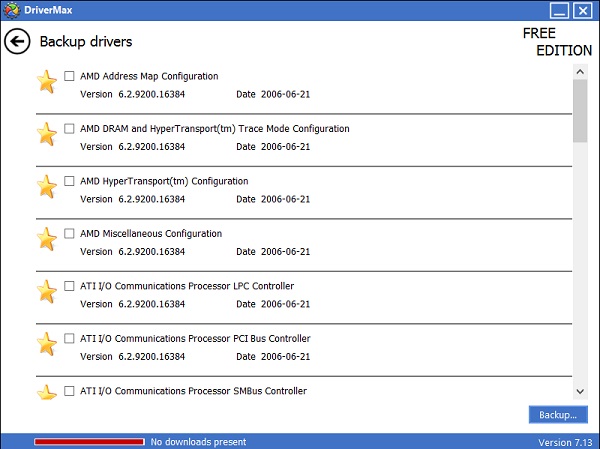Click 'AMD DRAM and HyperTransport(tm) Trace Mode Configuration' text

[215, 129]
